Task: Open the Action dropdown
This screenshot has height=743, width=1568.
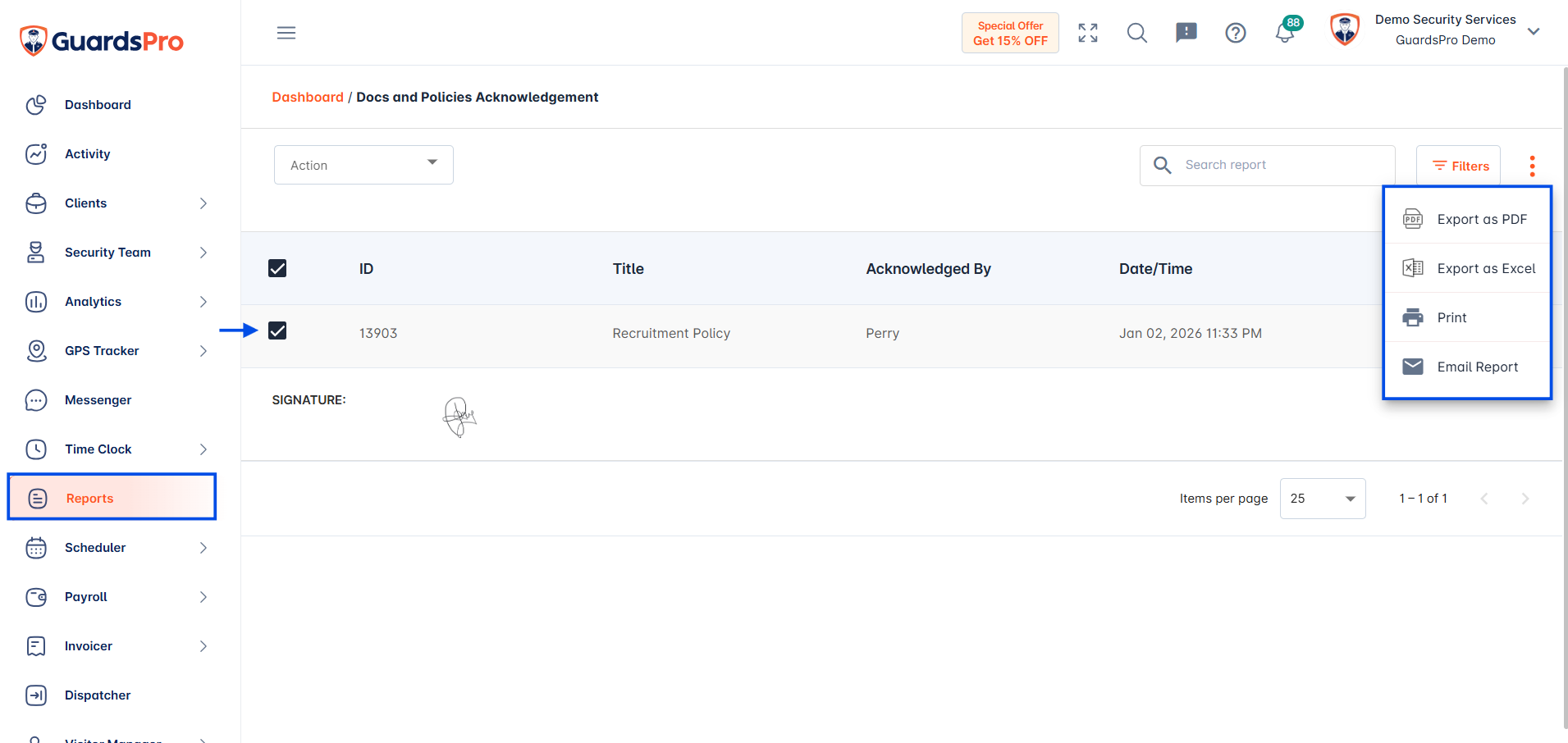Action: tap(363, 165)
